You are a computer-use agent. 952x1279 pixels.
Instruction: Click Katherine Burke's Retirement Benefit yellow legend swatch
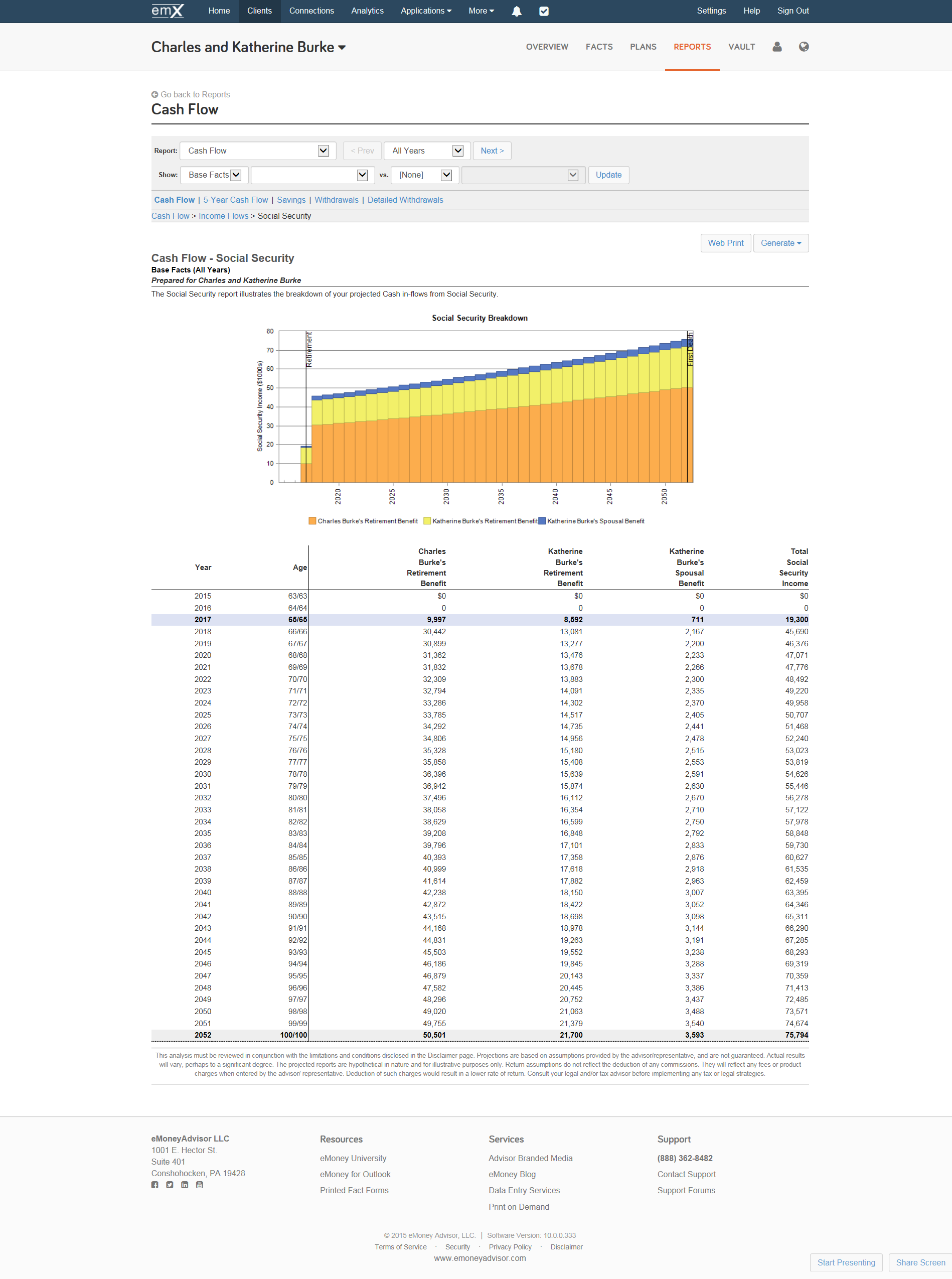point(426,521)
